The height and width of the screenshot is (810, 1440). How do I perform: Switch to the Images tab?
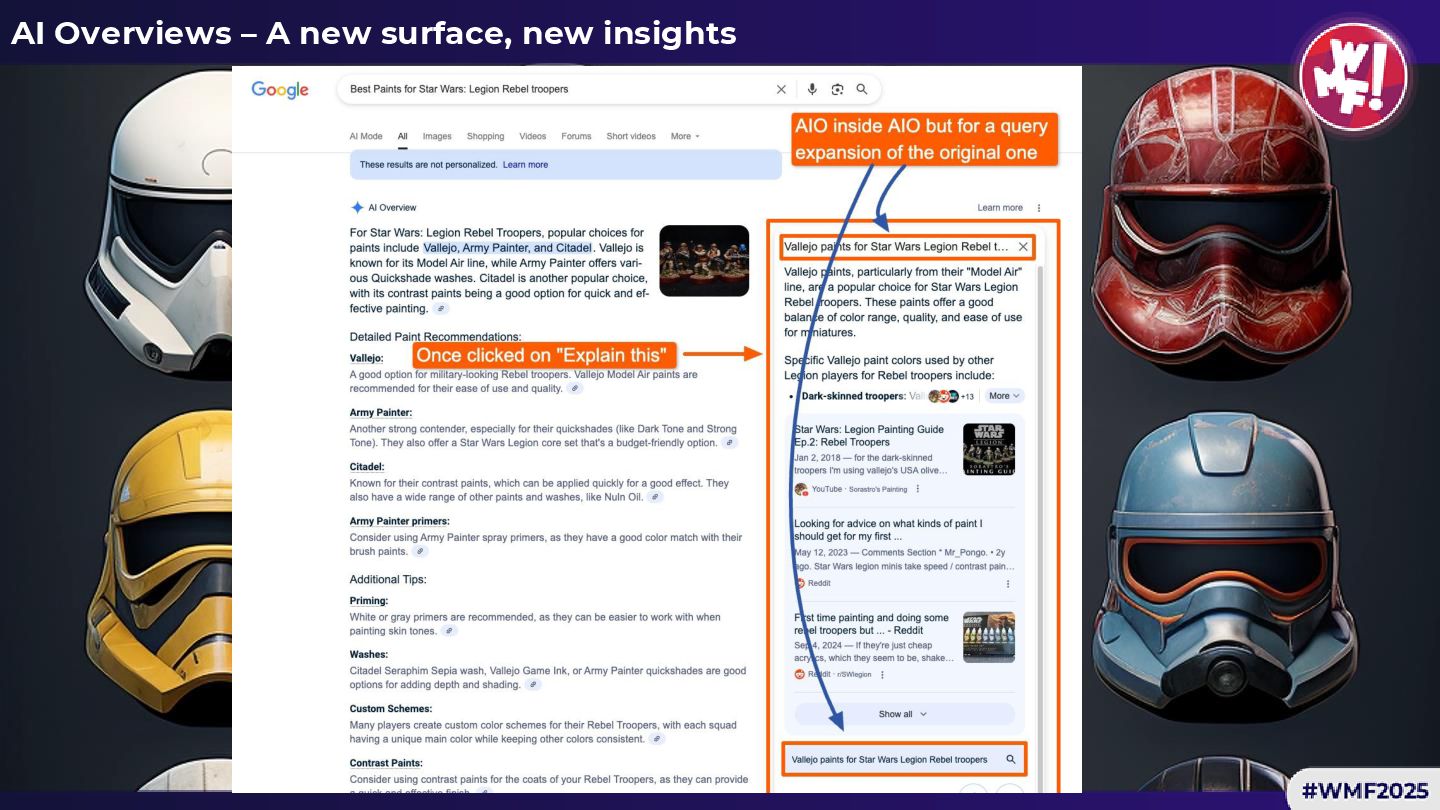click(x=437, y=136)
